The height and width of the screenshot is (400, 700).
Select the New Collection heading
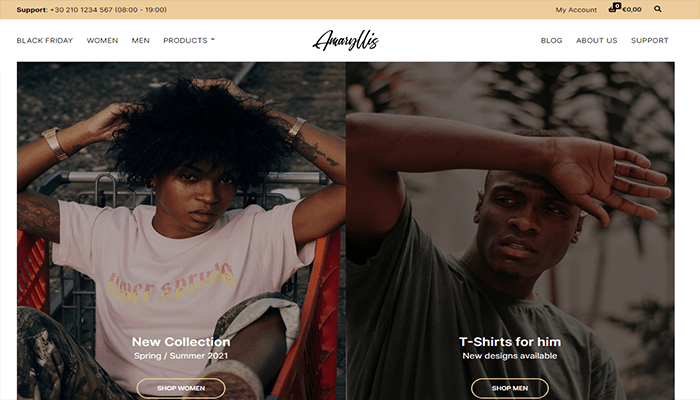tap(181, 342)
